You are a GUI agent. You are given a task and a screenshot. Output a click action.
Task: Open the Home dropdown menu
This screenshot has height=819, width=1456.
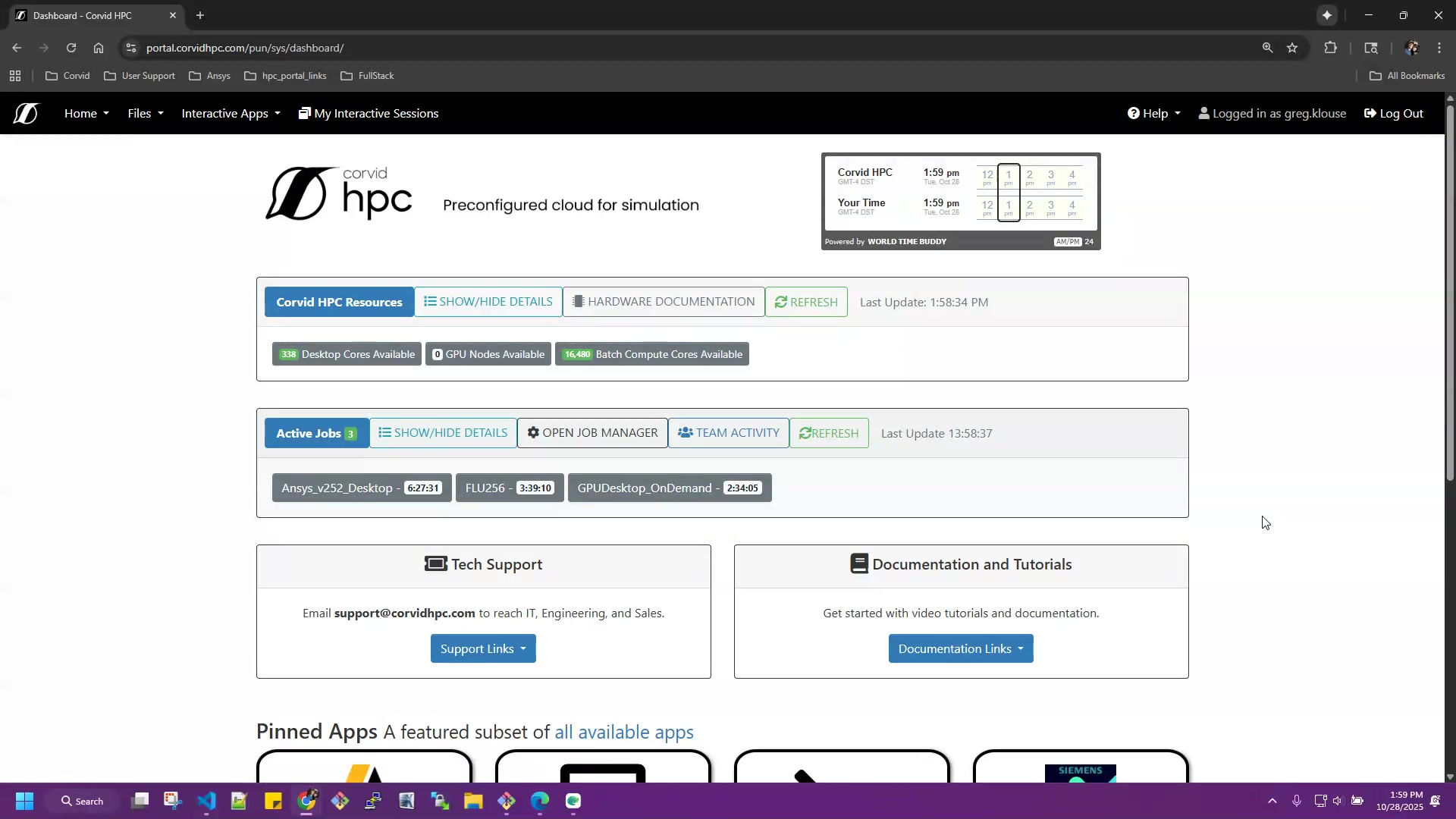[86, 114]
